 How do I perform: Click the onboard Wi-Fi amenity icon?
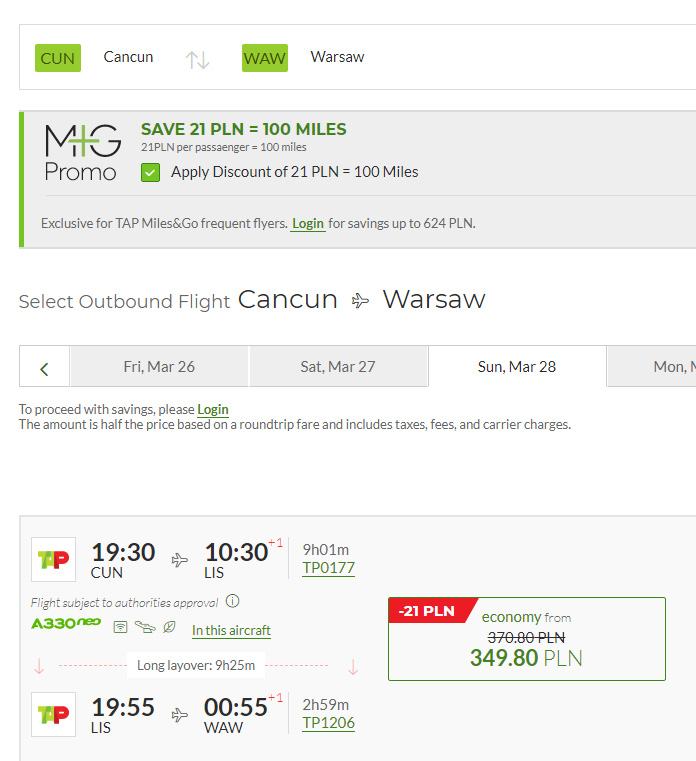pyautogui.click(x=120, y=627)
